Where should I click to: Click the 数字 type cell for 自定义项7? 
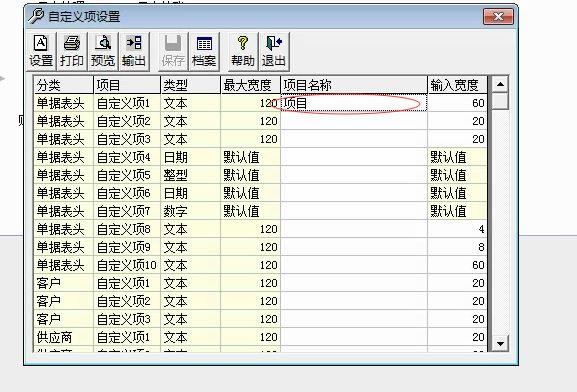tap(191, 211)
